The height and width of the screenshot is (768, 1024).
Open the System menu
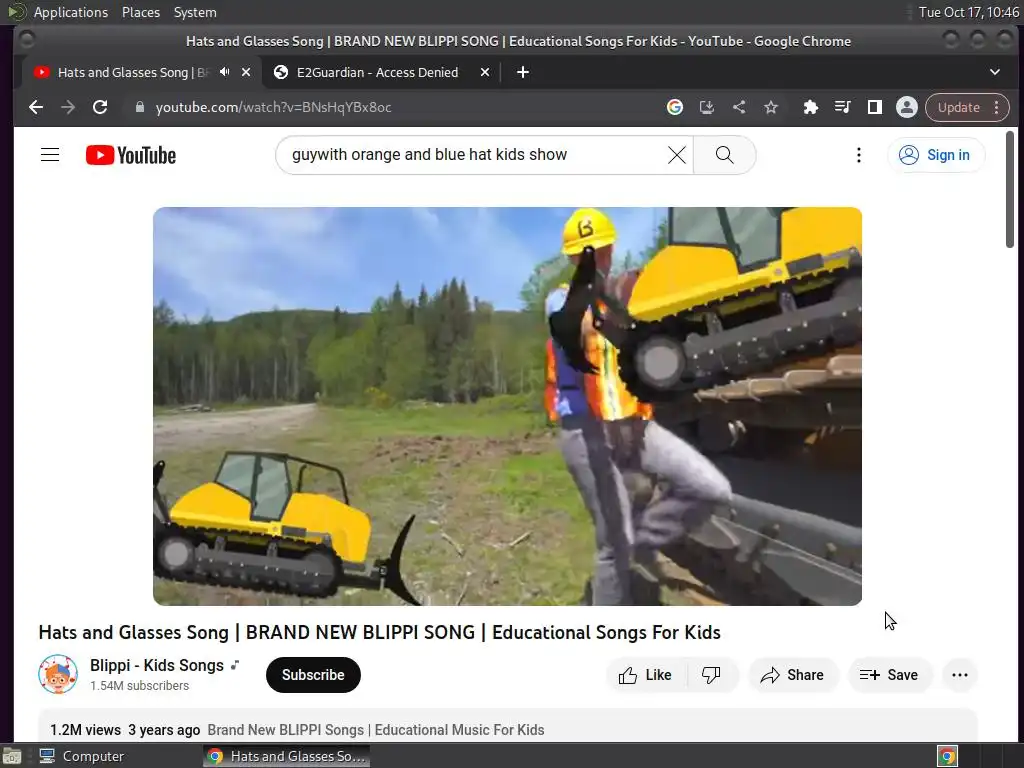pyautogui.click(x=195, y=12)
